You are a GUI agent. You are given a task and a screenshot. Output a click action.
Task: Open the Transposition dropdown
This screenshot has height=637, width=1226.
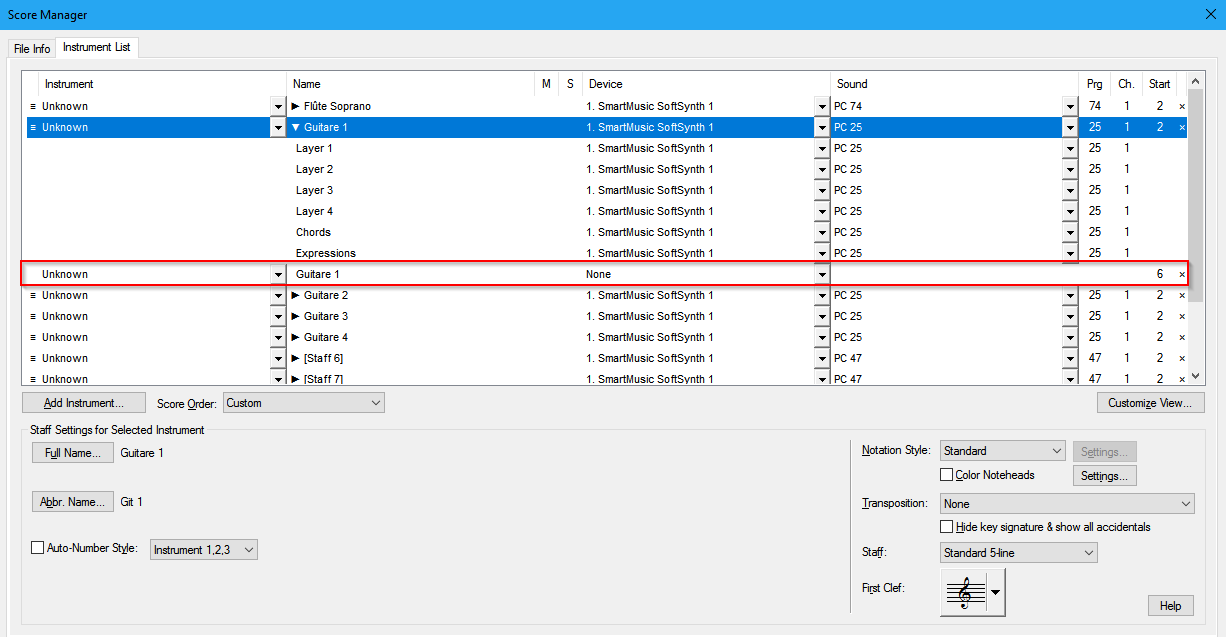[x=1067, y=504]
